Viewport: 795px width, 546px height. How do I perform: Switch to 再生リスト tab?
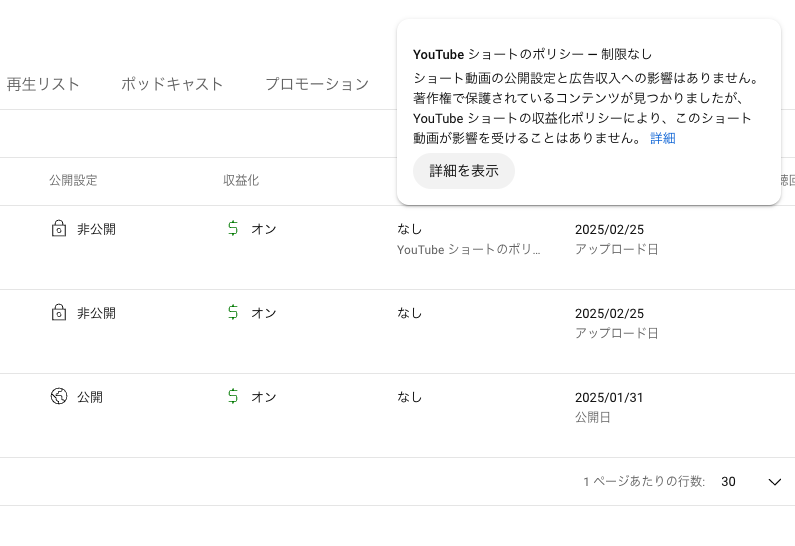tap(43, 84)
